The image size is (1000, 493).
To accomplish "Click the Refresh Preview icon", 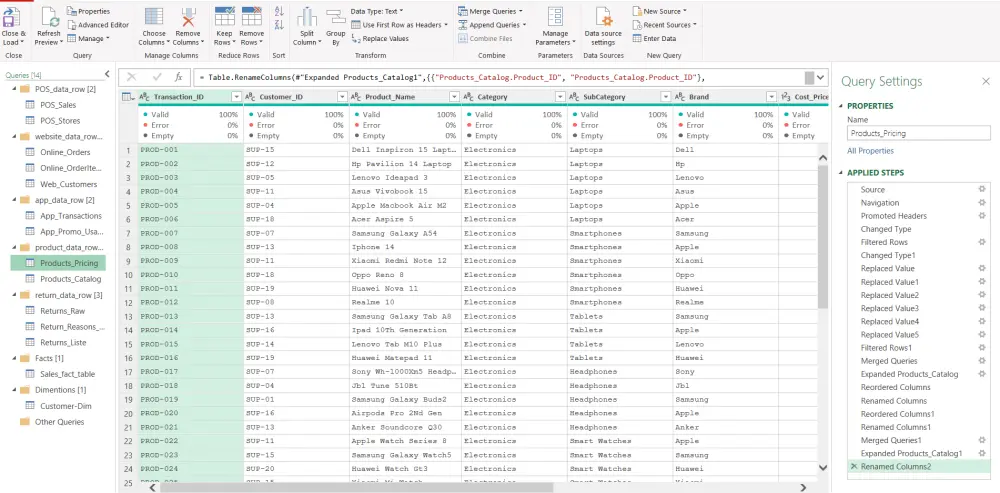I will pyautogui.click(x=50, y=17).
